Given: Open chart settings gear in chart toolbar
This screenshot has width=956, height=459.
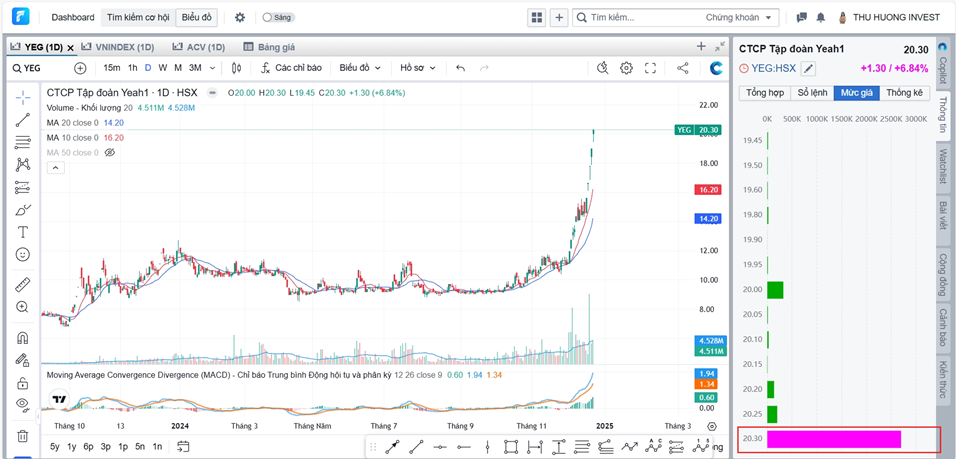Looking at the screenshot, I should (x=626, y=68).
